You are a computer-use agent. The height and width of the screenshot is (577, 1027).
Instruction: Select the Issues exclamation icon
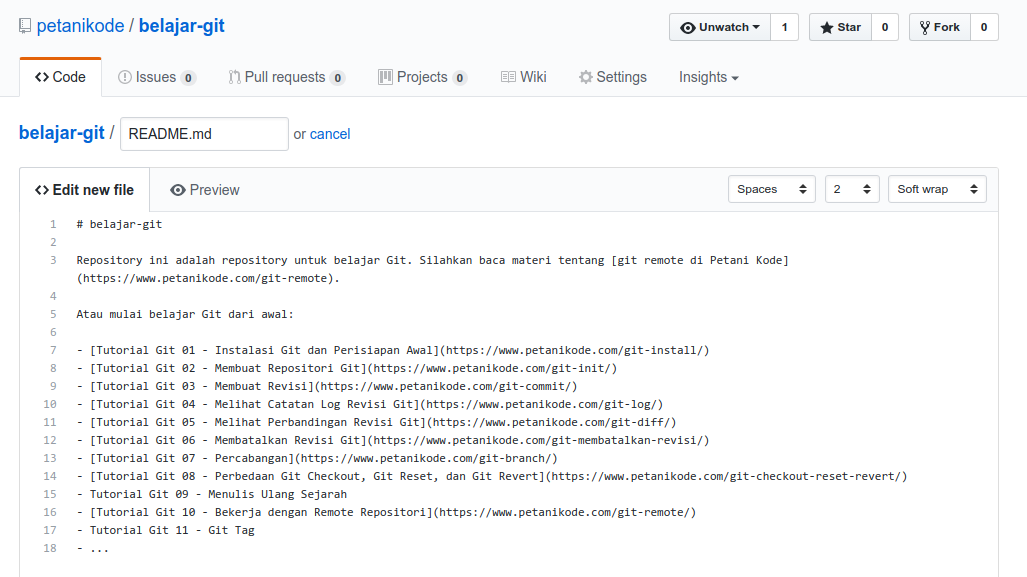click(x=123, y=76)
